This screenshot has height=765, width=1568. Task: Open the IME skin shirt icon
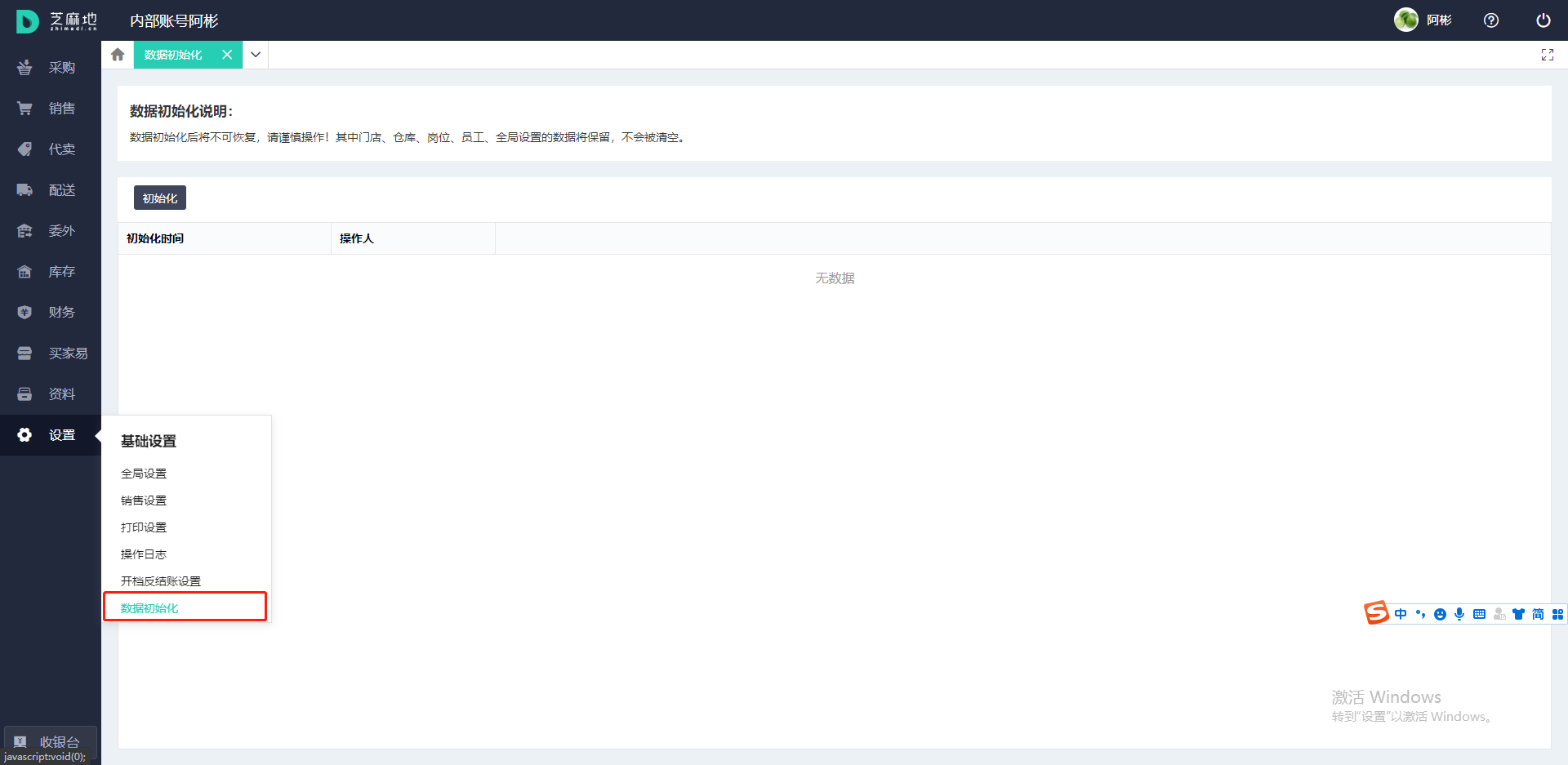tap(1518, 614)
